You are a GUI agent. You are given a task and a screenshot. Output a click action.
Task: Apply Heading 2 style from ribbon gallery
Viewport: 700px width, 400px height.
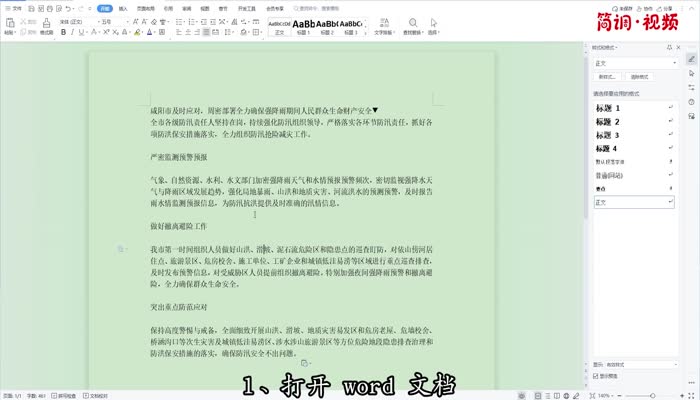click(x=327, y=27)
